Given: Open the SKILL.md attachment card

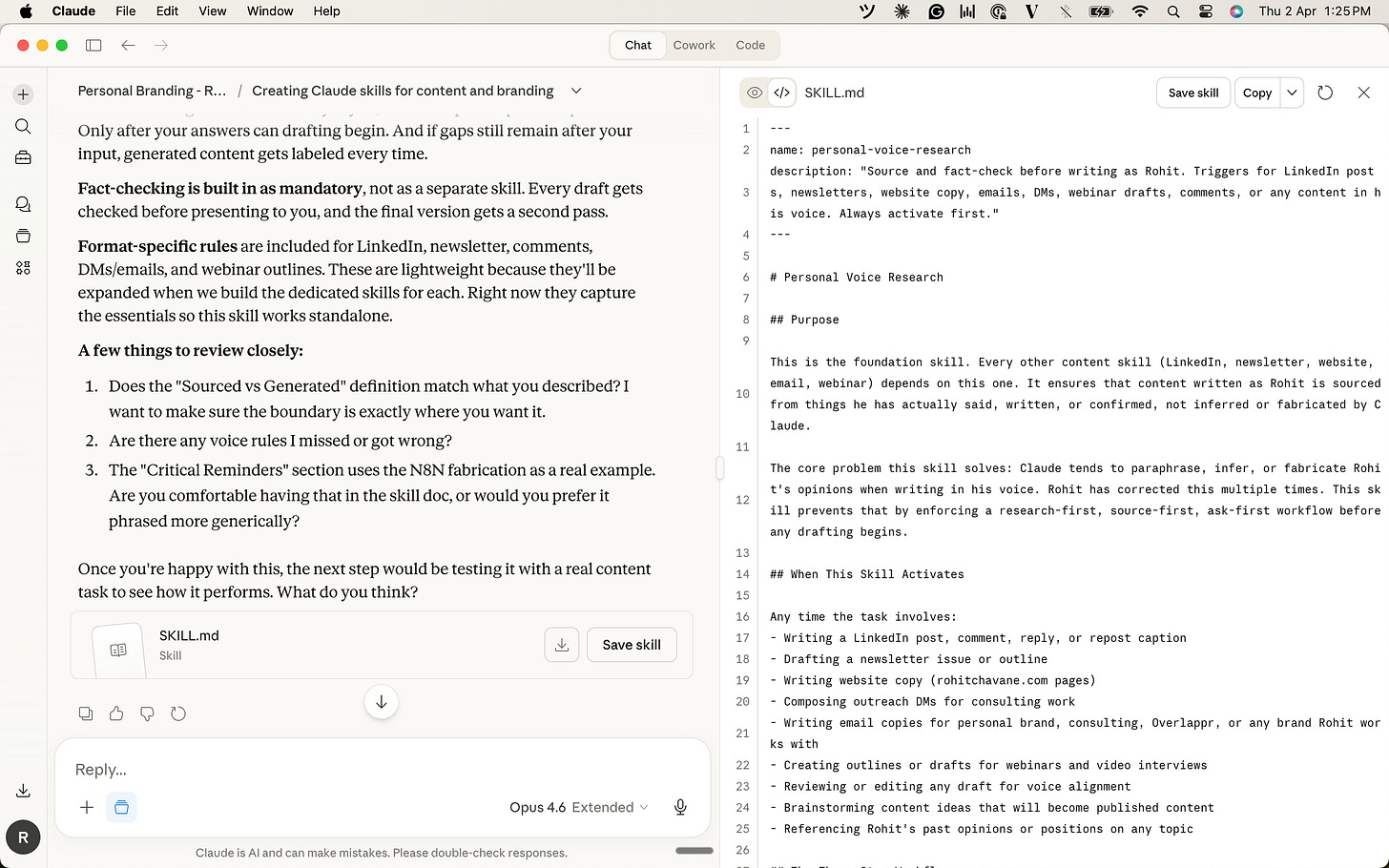Looking at the screenshot, I should point(382,645).
